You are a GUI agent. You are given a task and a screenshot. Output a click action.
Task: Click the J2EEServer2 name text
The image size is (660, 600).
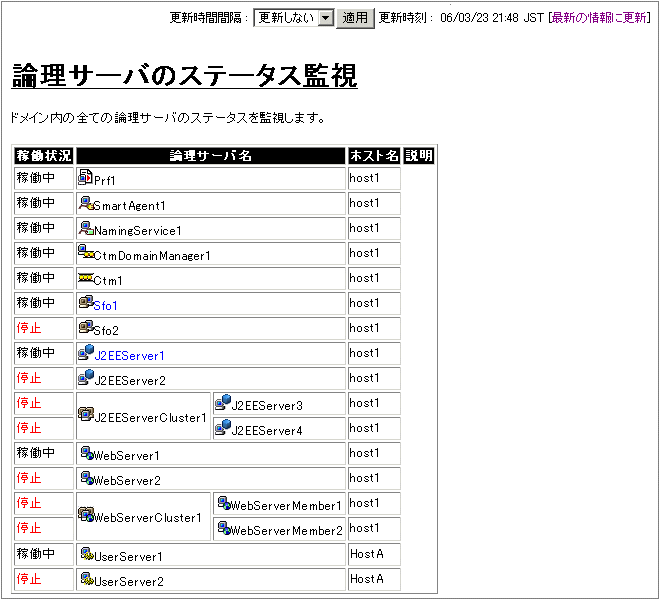point(130,381)
